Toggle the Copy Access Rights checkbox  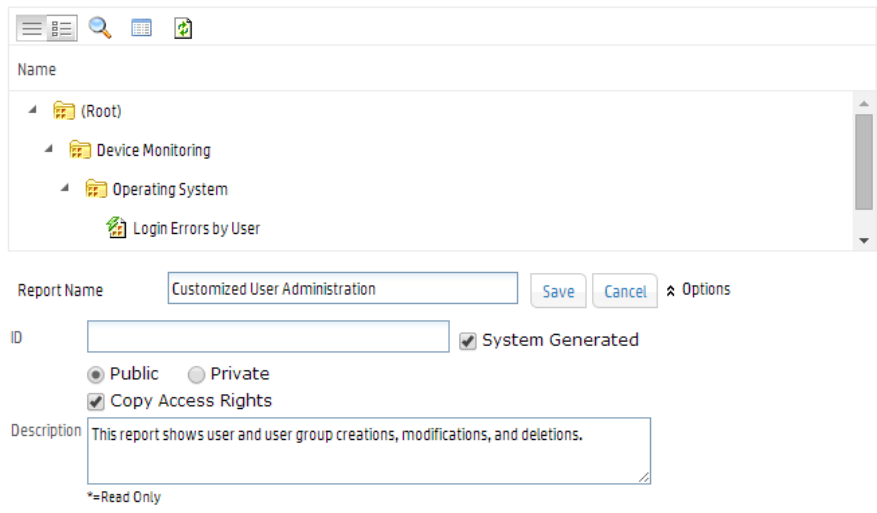coord(96,401)
